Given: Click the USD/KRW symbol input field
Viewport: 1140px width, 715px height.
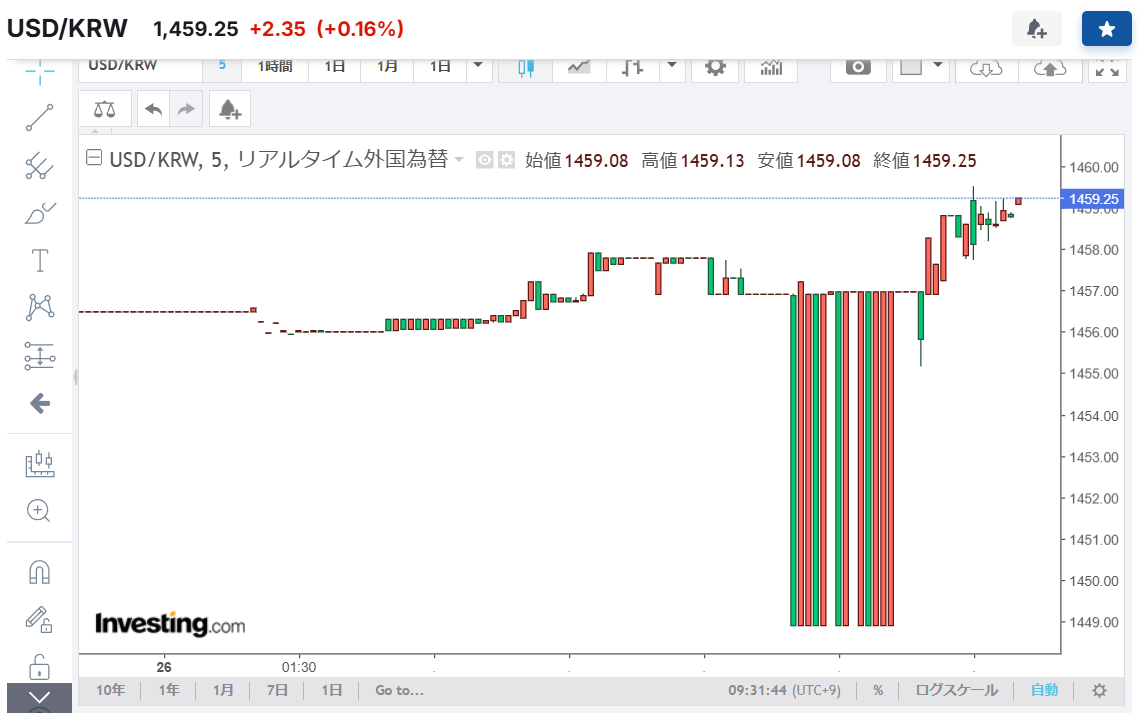Looking at the screenshot, I should pos(140,66).
